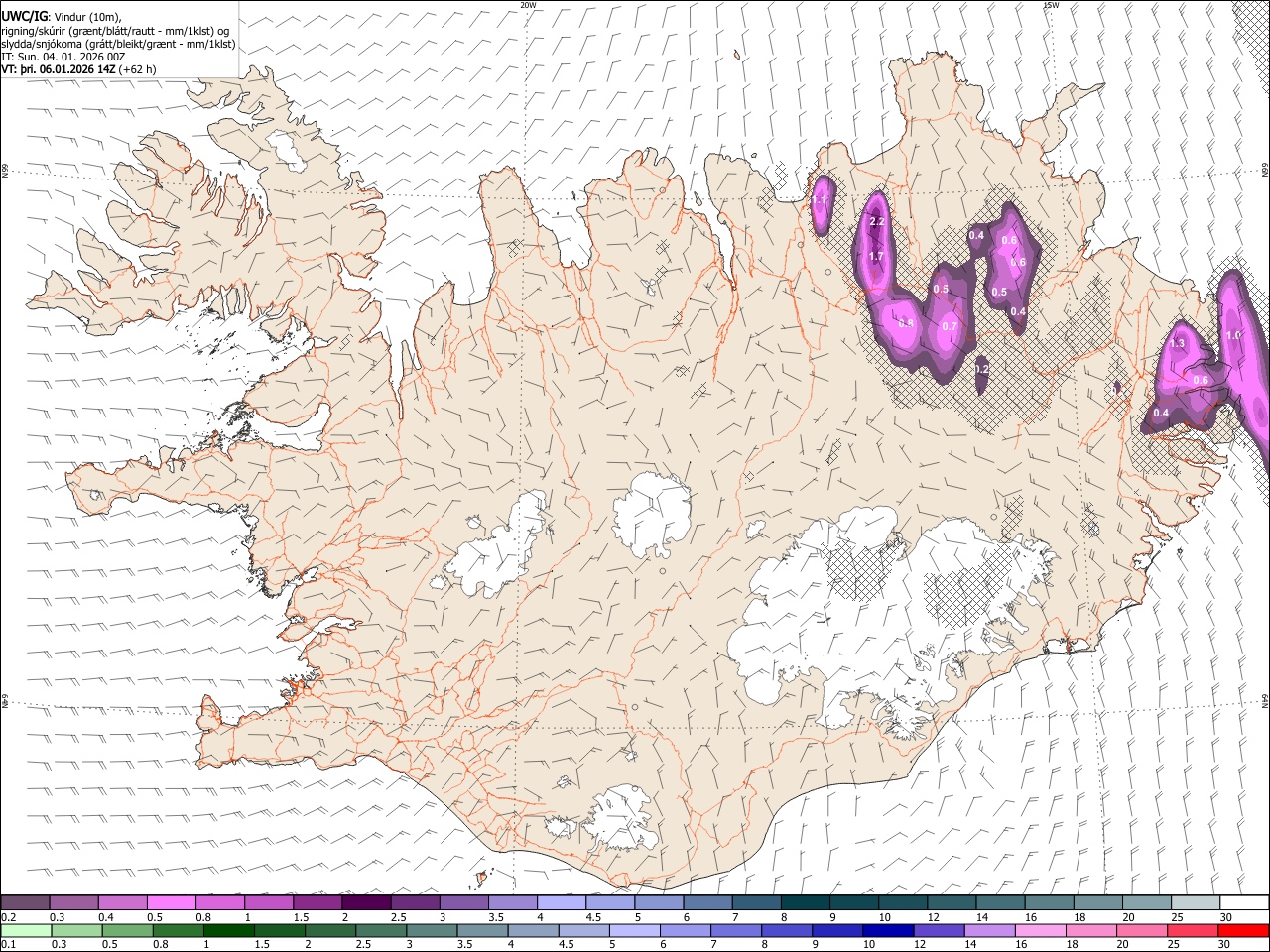Click the 1.1 value in the small pink patch
1270x952 pixels.
click(x=820, y=199)
